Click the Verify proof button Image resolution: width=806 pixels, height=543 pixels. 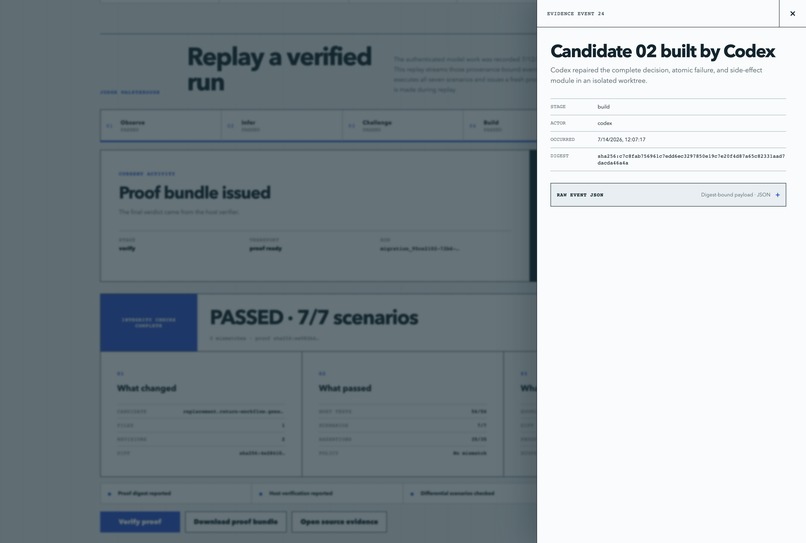pyautogui.click(x=140, y=521)
